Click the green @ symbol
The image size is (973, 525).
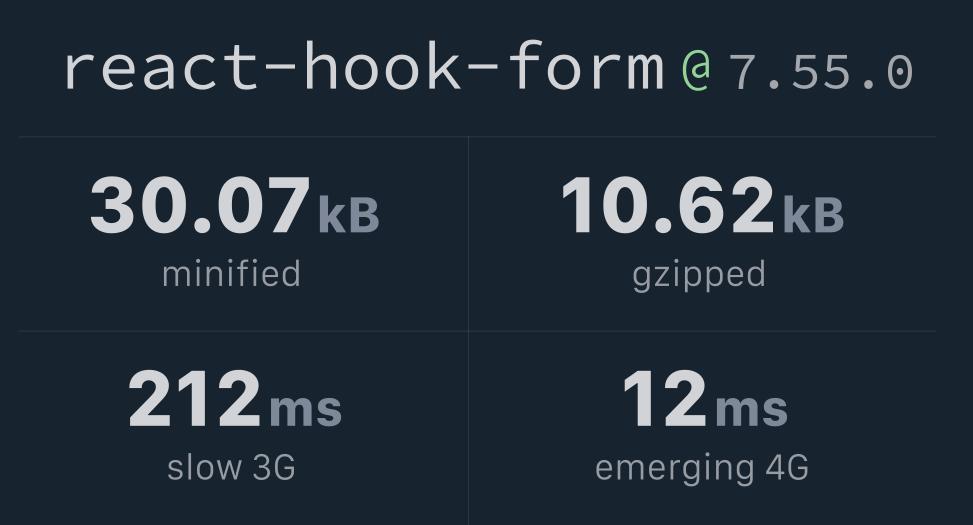point(696,70)
